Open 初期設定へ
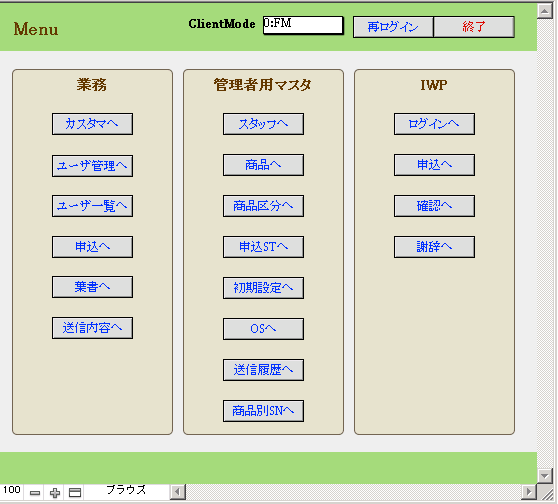 [x=263, y=288]
